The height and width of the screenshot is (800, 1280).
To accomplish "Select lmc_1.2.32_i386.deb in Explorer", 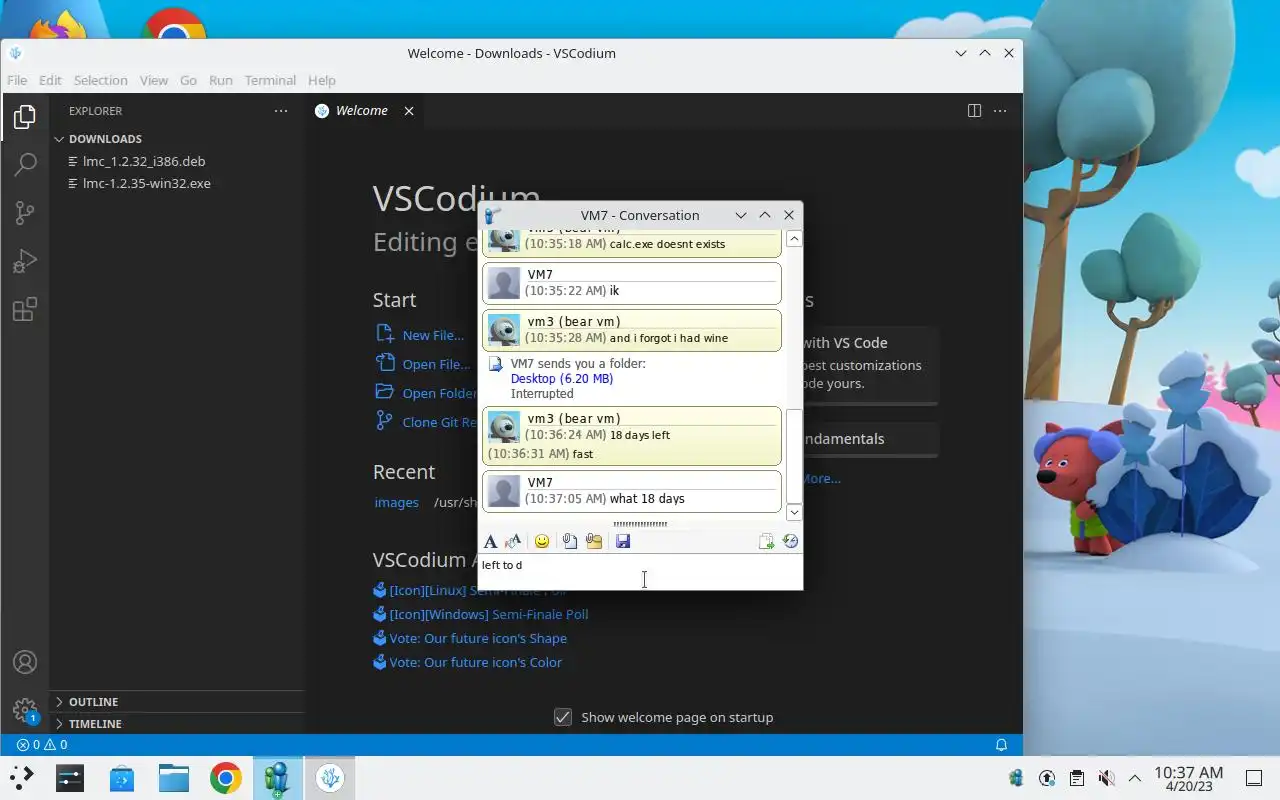I will click(144, 161).
